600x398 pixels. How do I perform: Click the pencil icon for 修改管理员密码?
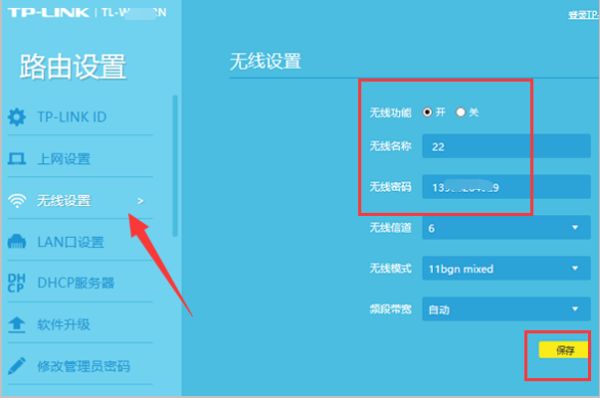pos(17,366)
